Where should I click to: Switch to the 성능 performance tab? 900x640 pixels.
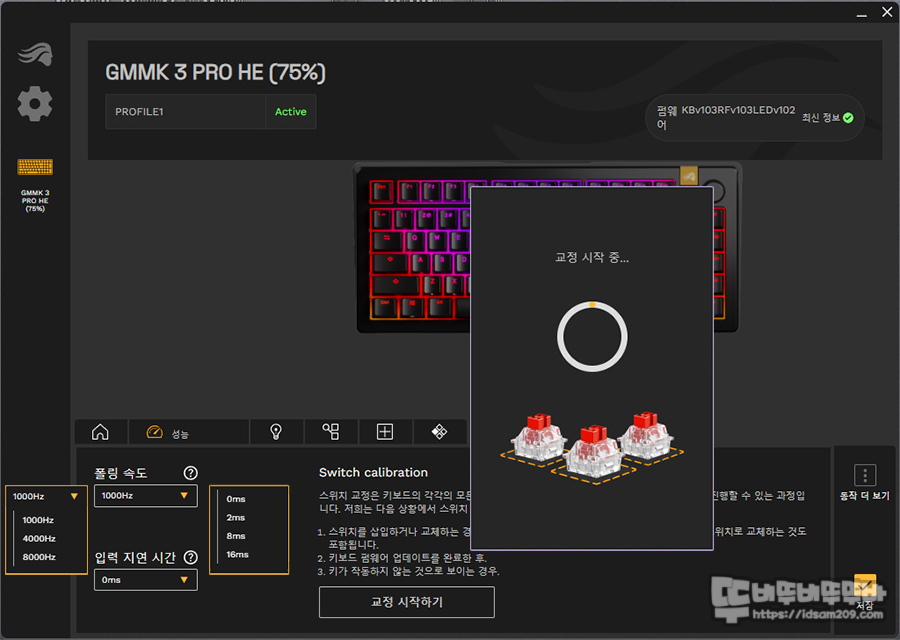(189, 432)
